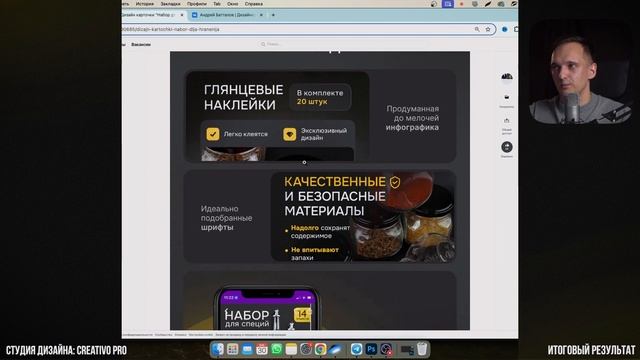Click the share icon in page sidebar
The width and height of the screenshot is (640, 360).
click(507, 121)
